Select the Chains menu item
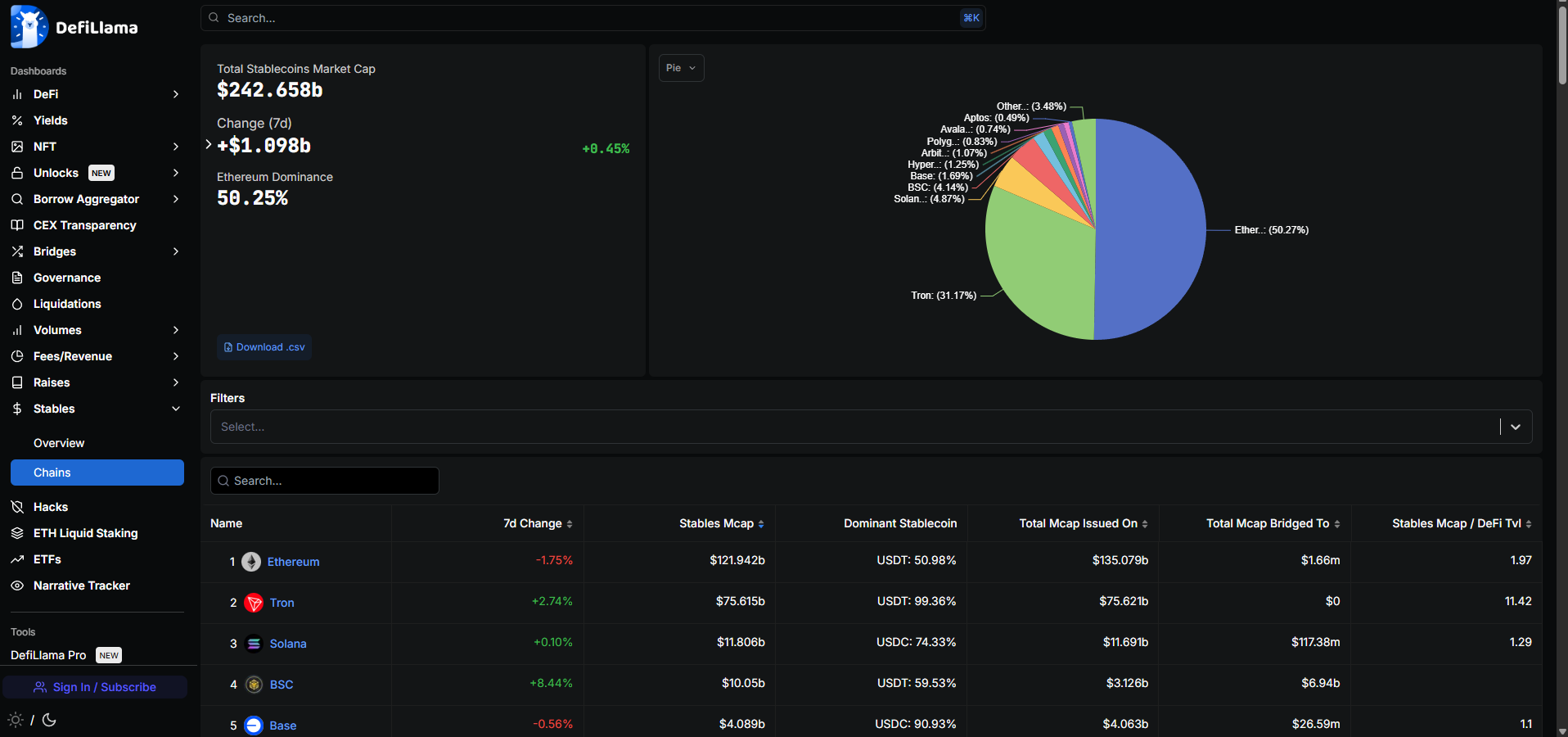Screen dimensions: 1568x737 [97, 472]
